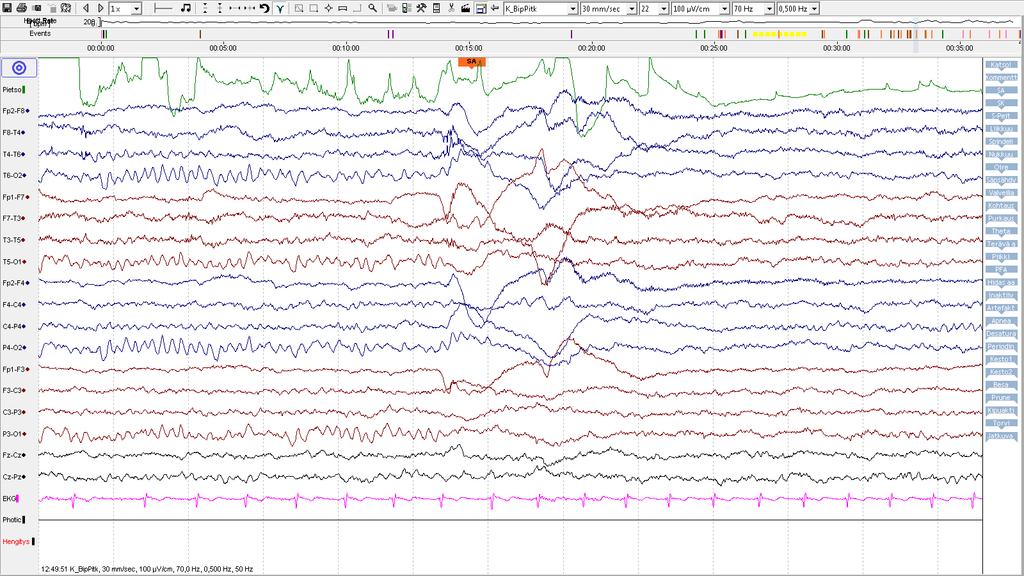Image resolution: width=1024 pixels, height=576 pixels.
Task: Click the 00:15:00 point on the timeline
Action: tap(468, 48)
